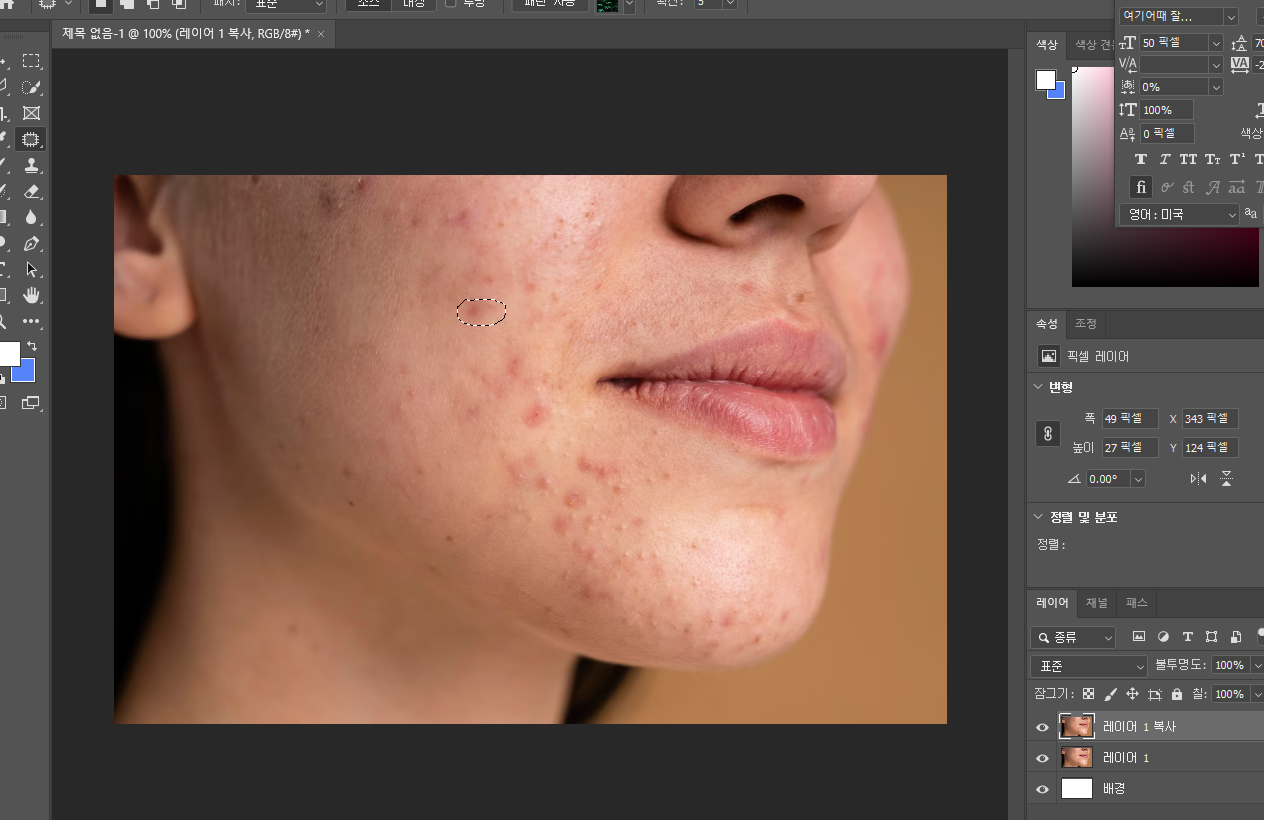This screenshot has height=820, width=1264.
Task: Toggle Faux Italic in Character panel
Action: coord(1165,160)
